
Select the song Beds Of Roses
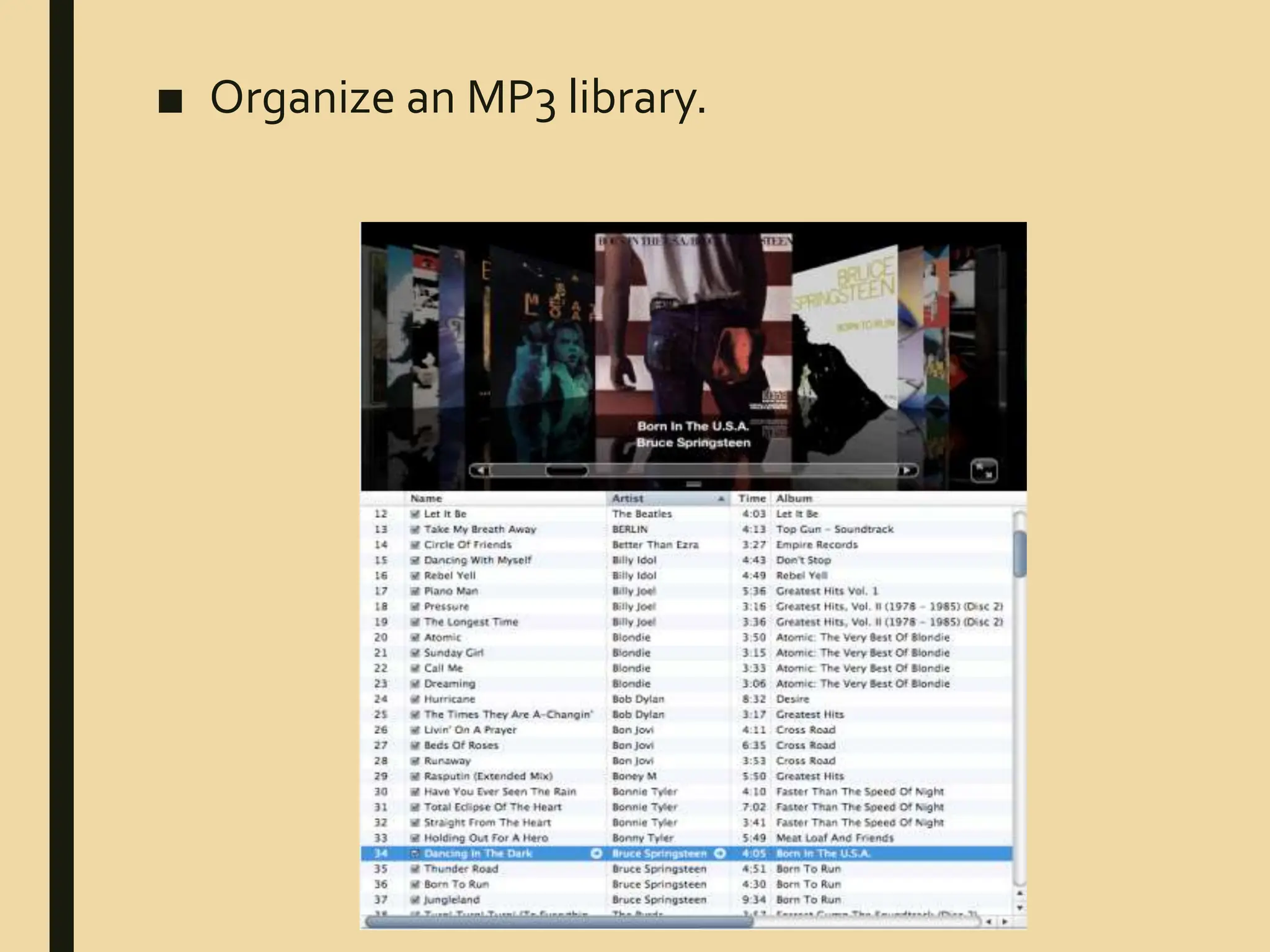pos(461,746)
